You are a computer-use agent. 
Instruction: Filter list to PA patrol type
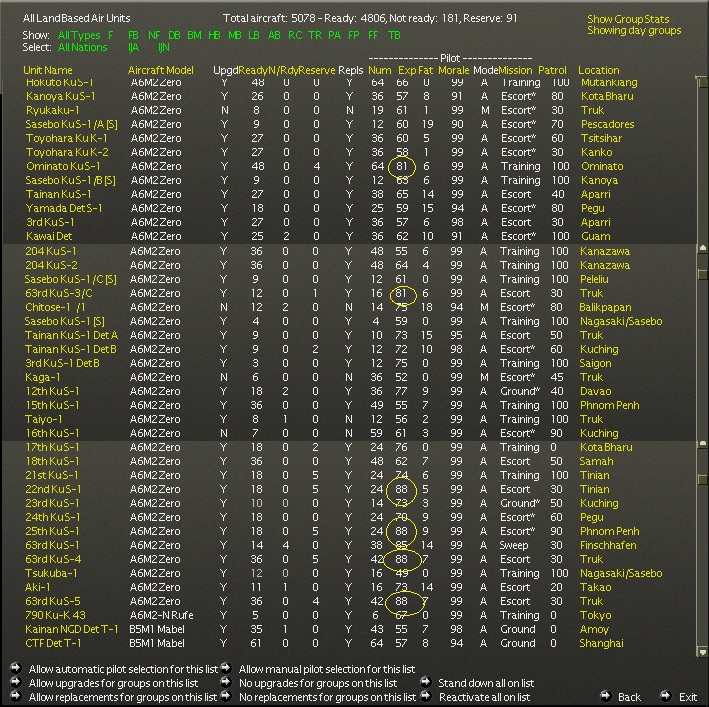[x=335, y=35]
